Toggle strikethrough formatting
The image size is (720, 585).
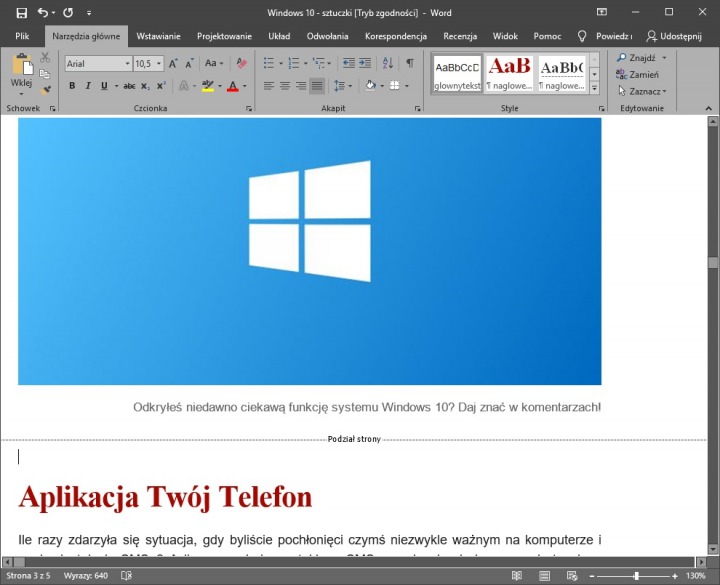[x=129, y=86]
